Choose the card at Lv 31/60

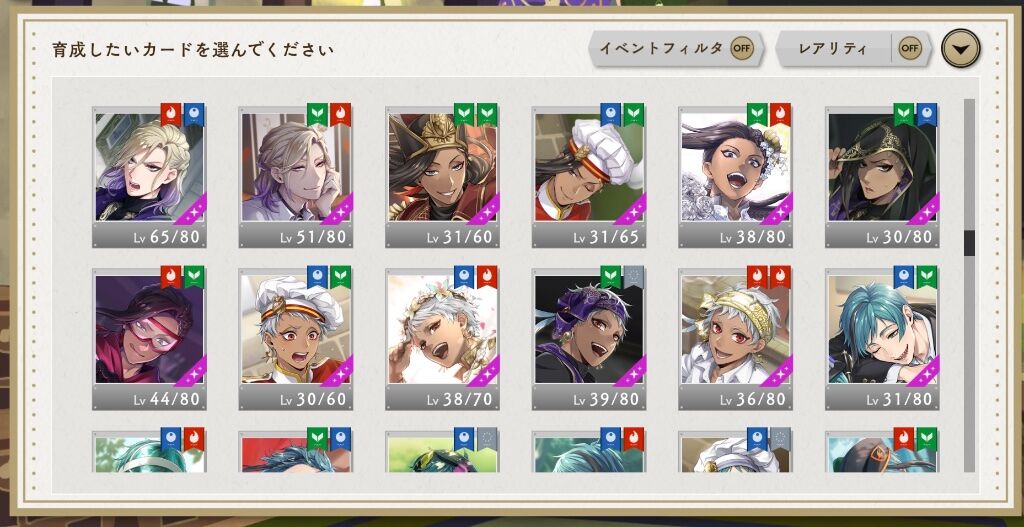click(442, 177)
